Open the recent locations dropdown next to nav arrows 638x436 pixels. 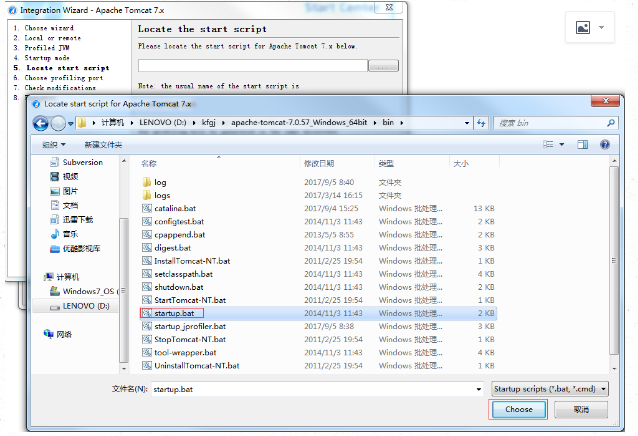[x=70, y=123]
